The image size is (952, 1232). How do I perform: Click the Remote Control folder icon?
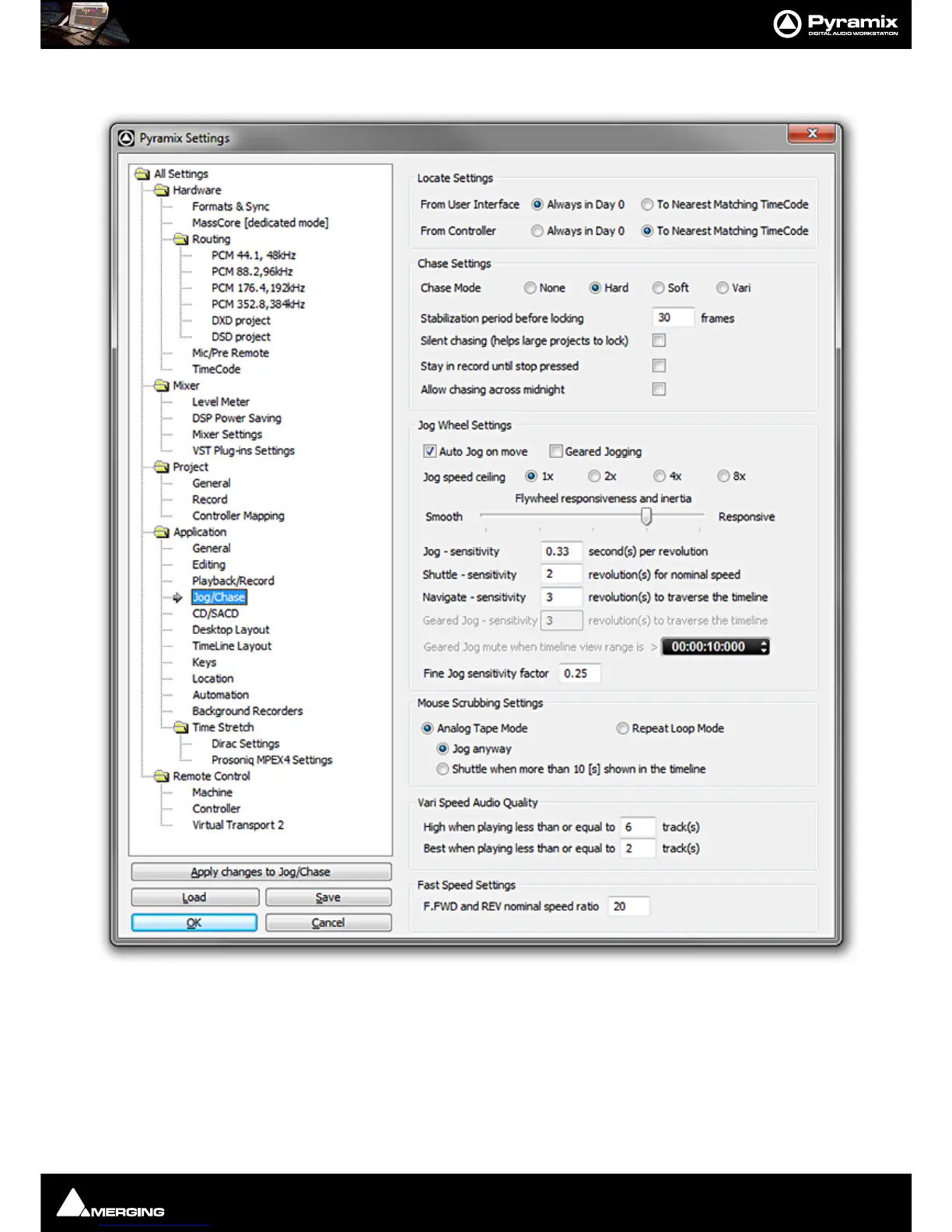[162, 776]
